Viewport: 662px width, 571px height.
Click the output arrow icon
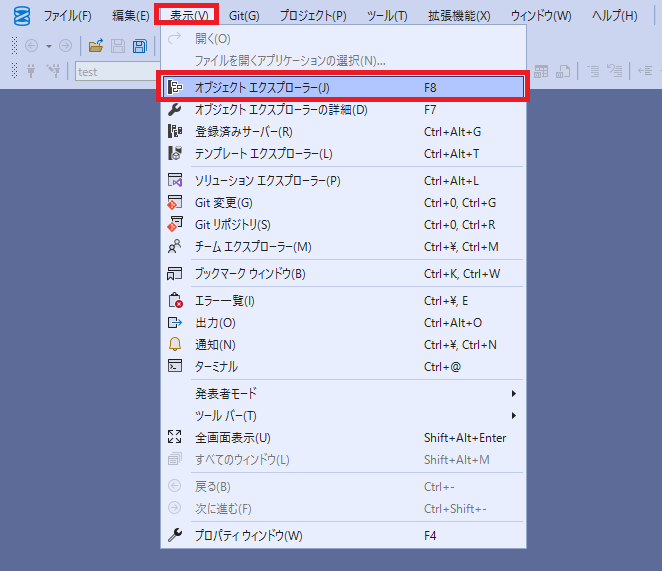[175, 323]
